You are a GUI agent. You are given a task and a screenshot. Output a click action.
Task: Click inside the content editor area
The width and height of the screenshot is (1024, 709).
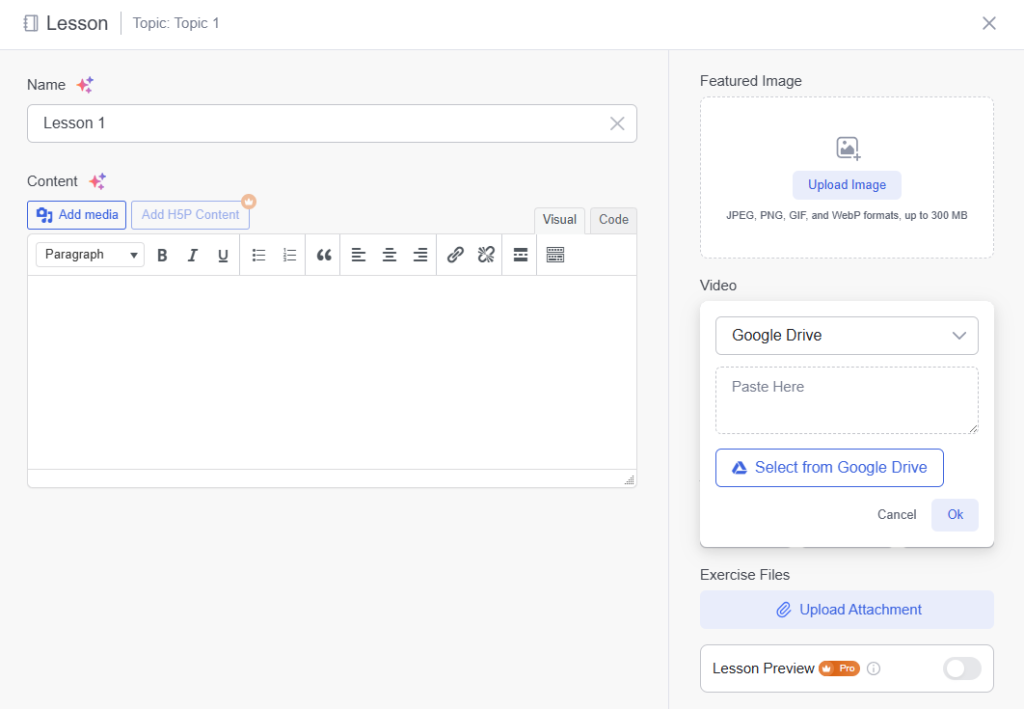coord(332,372)
